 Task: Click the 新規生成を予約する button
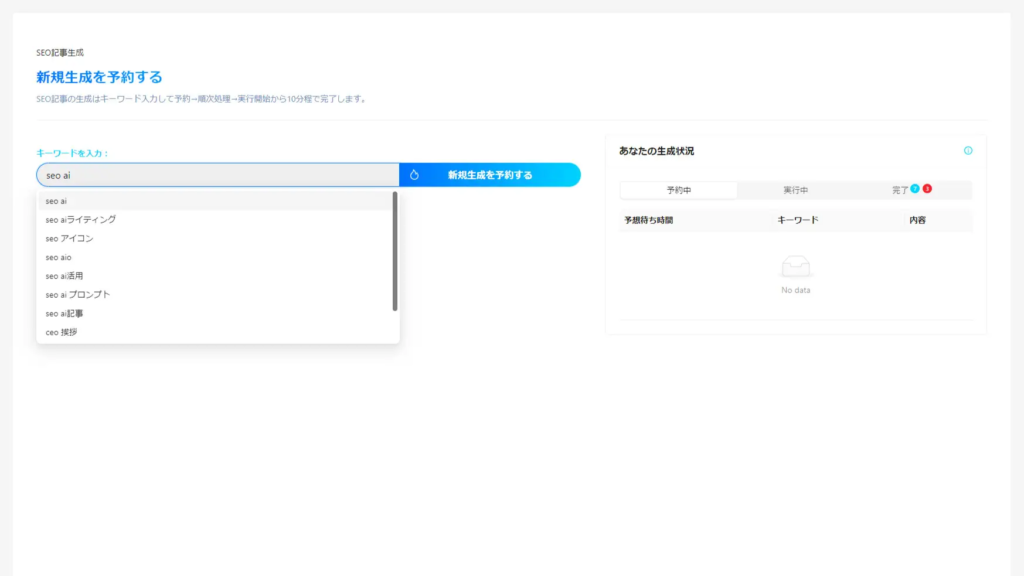490,175
